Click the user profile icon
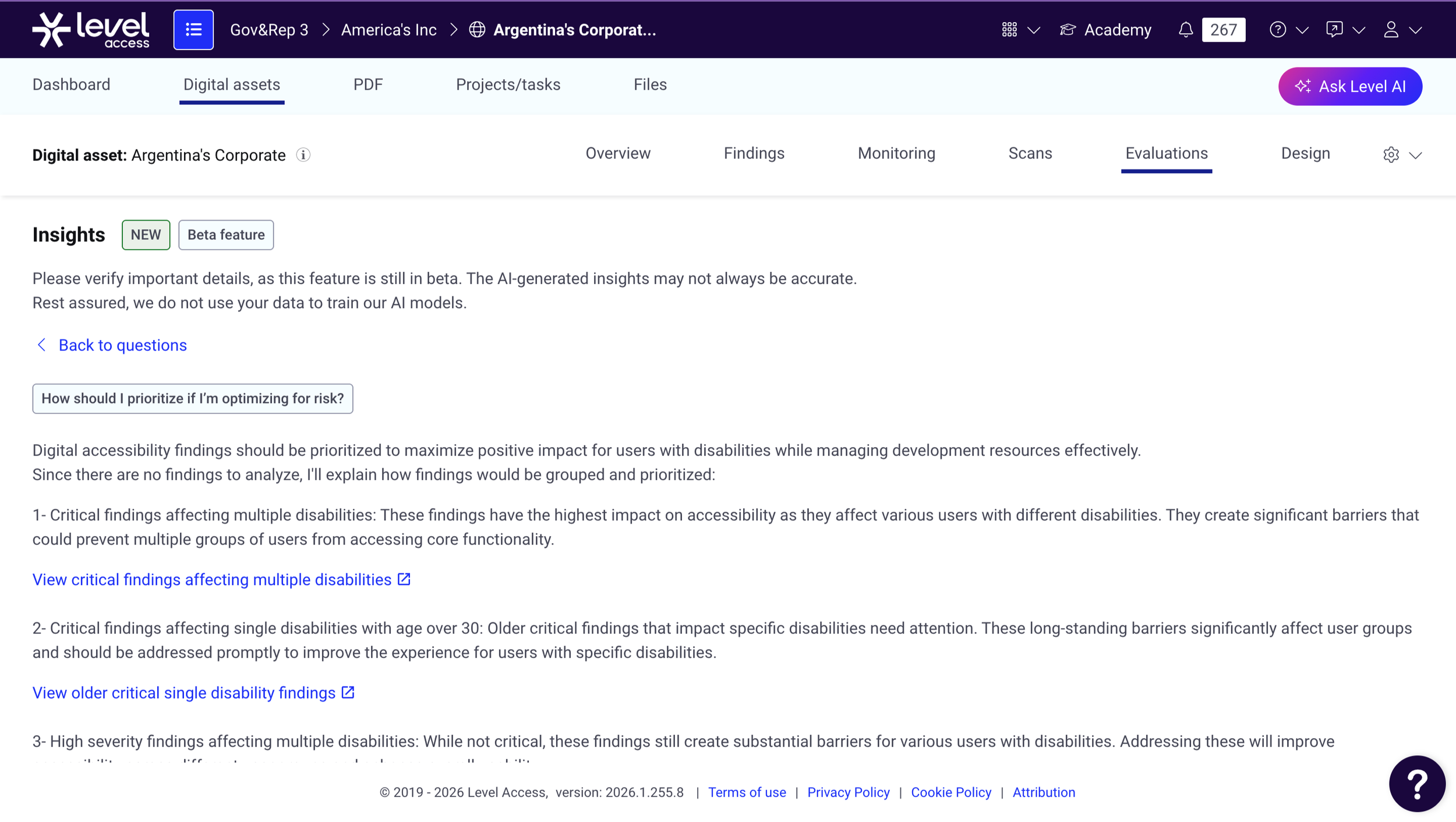This screenshot has width=1456, height=822. coord(1391,30)
